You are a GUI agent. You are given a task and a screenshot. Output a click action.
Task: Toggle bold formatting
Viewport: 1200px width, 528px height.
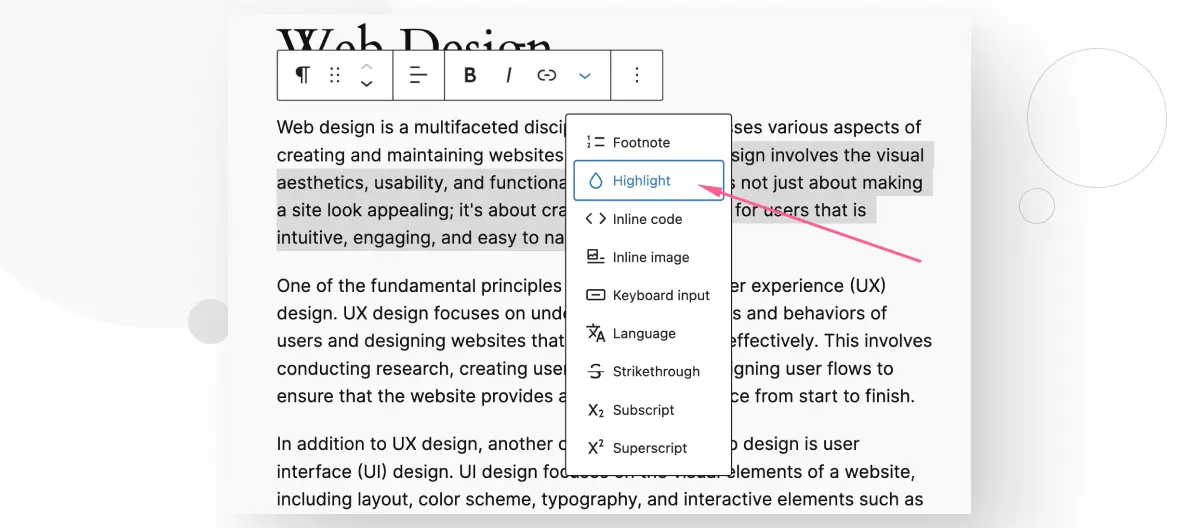(x=470, y=75)
